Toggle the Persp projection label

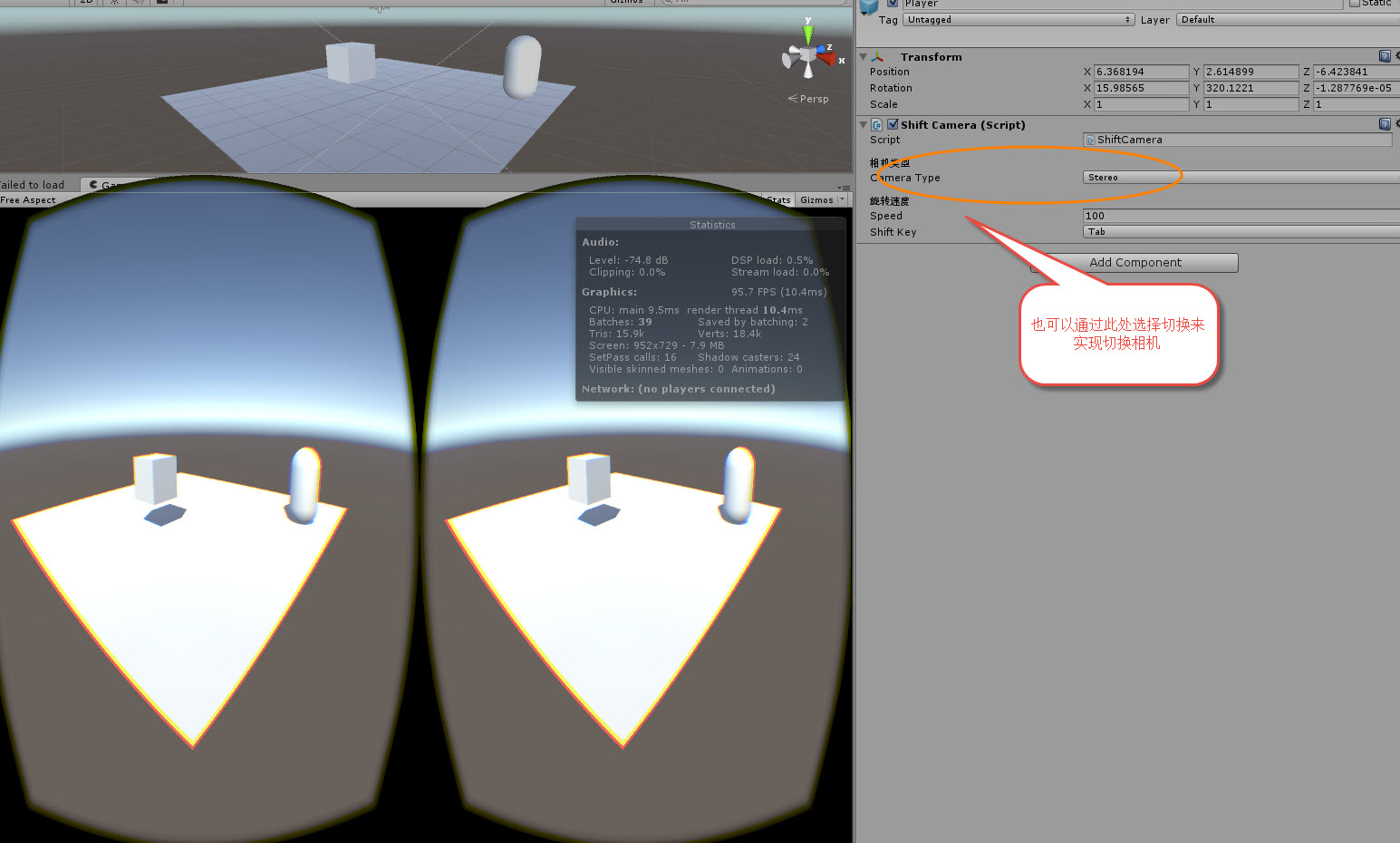tap(808, 99)
